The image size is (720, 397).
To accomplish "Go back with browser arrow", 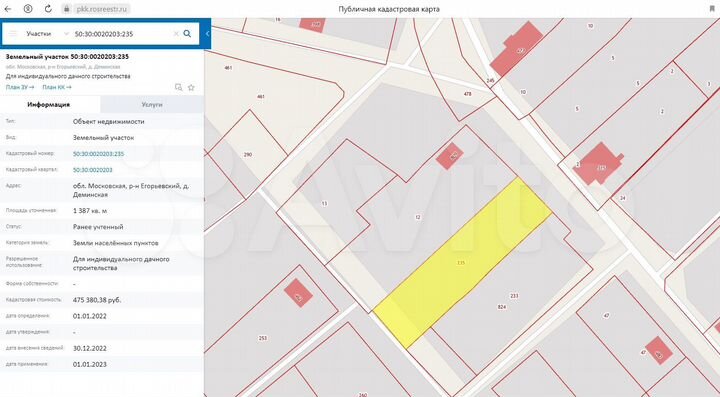I will (x=8, y=9).
